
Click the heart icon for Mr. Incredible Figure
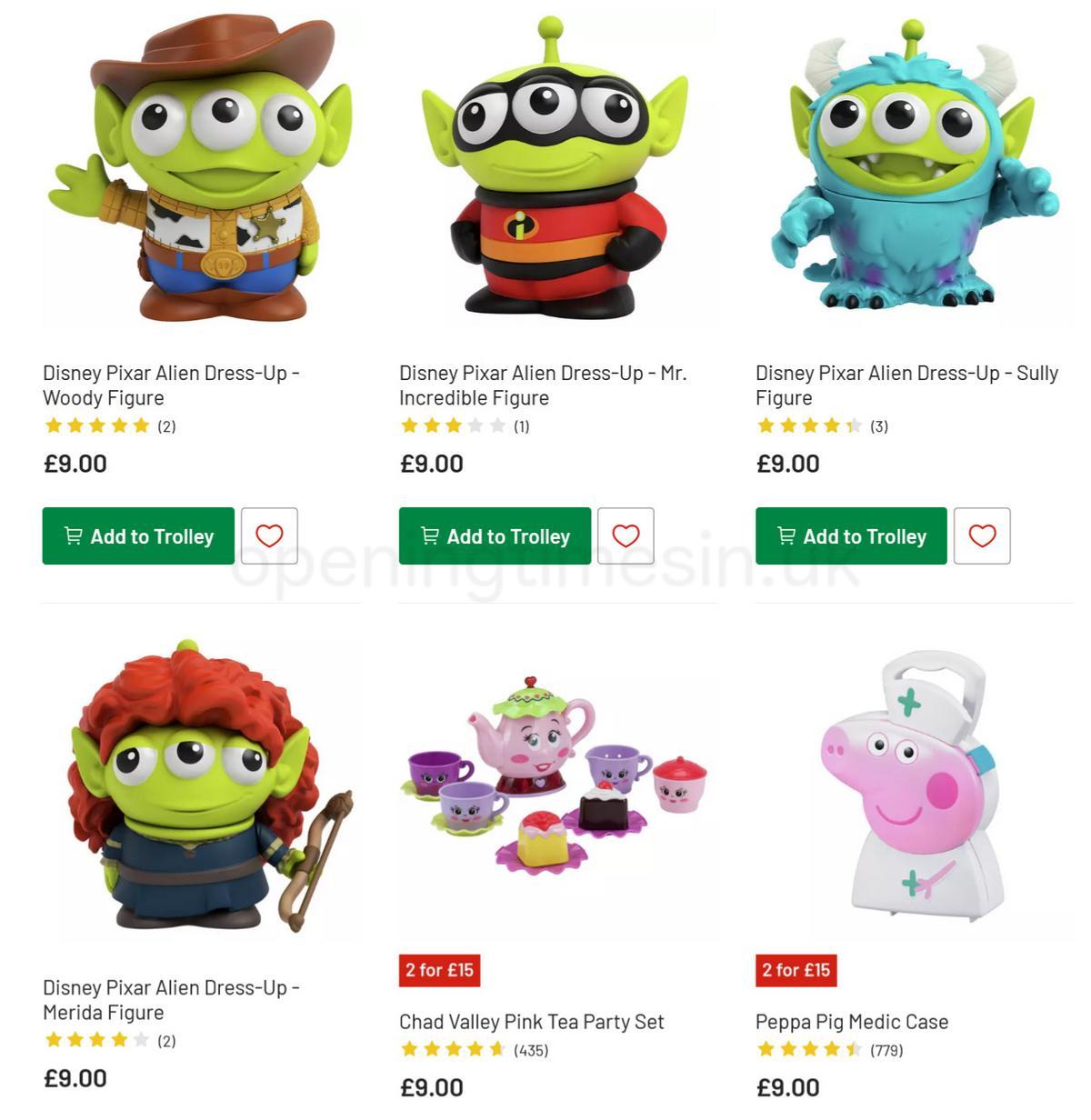(x=626, y=535)
